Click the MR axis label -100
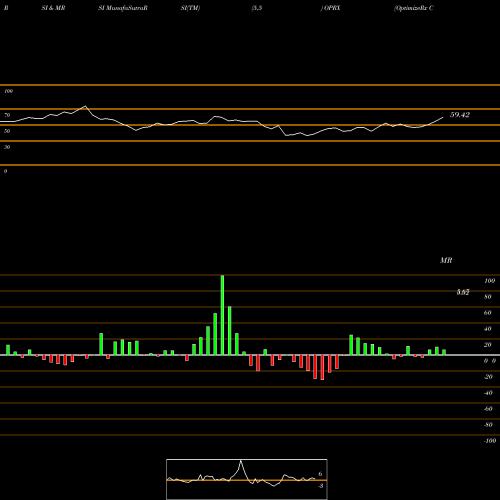 click(x=490, y=441)
